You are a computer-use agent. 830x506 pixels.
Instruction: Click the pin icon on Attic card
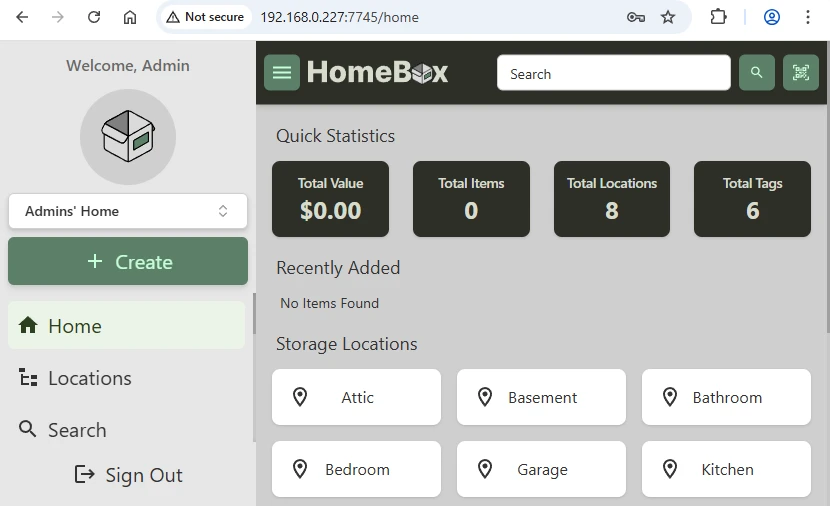(x=300, y=397)
